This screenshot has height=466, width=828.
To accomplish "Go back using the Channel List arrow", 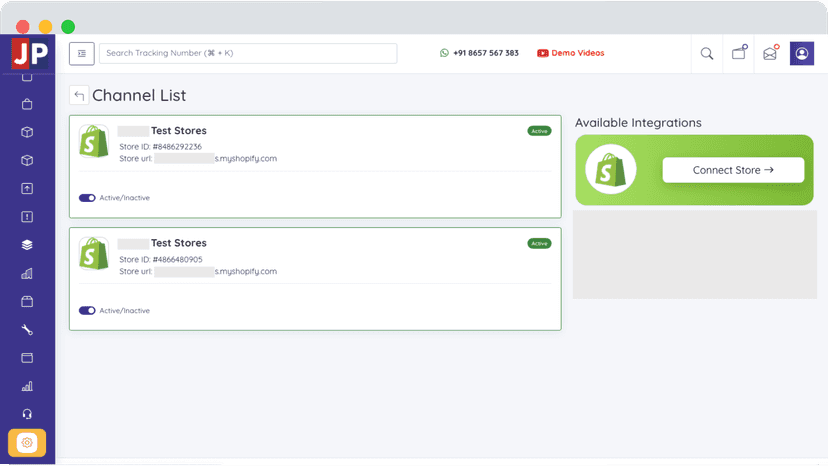I will (x=79, y=96).
